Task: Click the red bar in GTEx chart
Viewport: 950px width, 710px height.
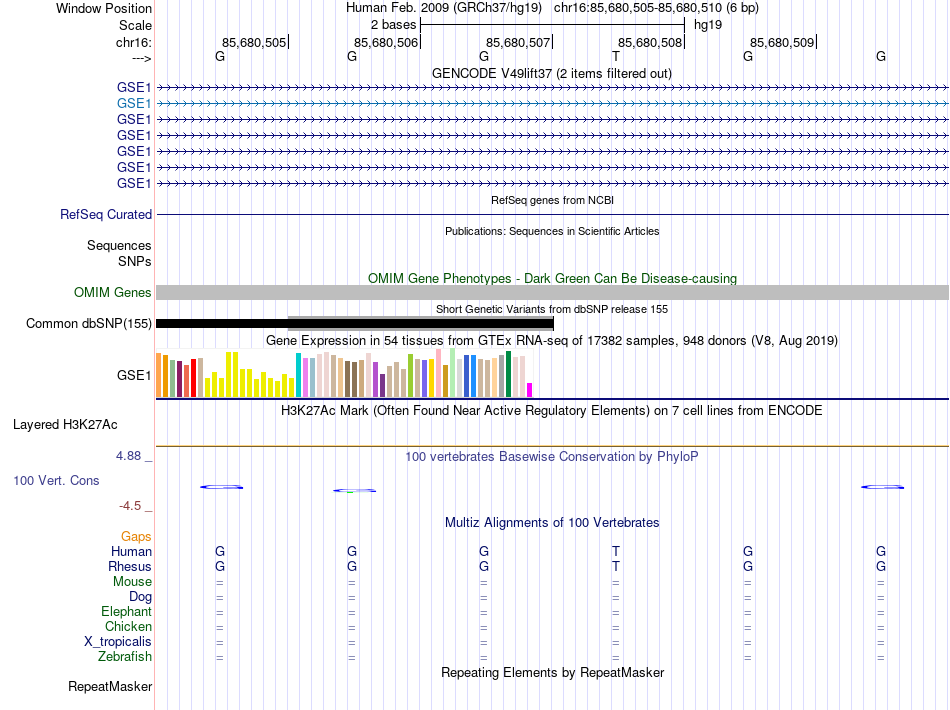Action: [193, 378]
